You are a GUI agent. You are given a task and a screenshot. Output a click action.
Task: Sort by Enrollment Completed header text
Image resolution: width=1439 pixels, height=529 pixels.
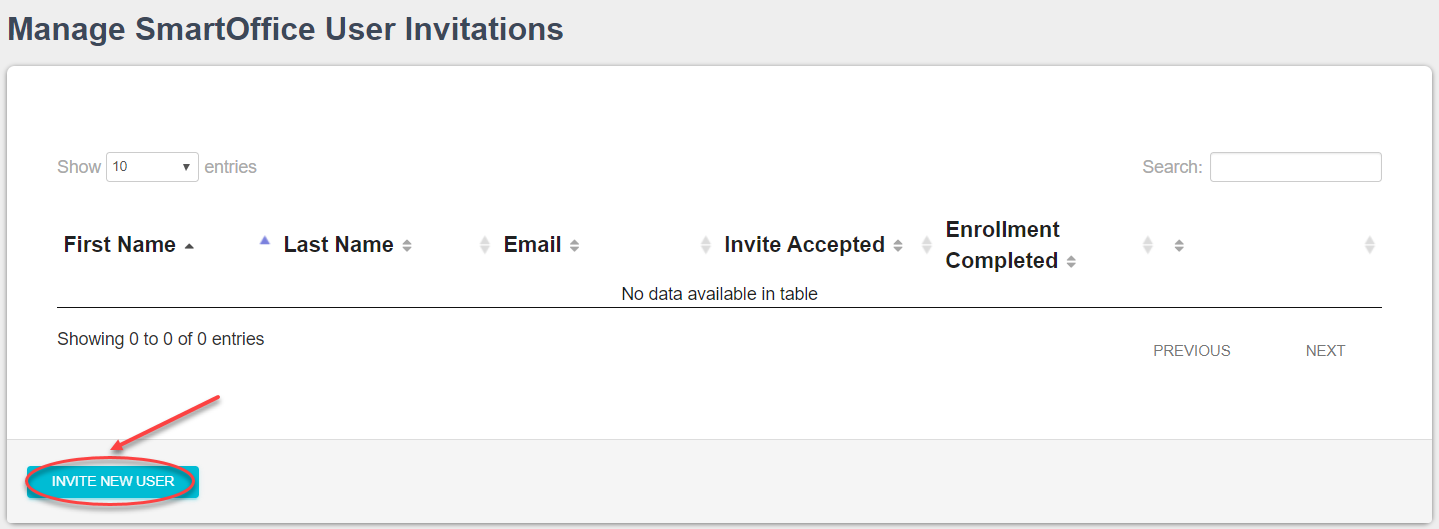tap(1002, 245)
